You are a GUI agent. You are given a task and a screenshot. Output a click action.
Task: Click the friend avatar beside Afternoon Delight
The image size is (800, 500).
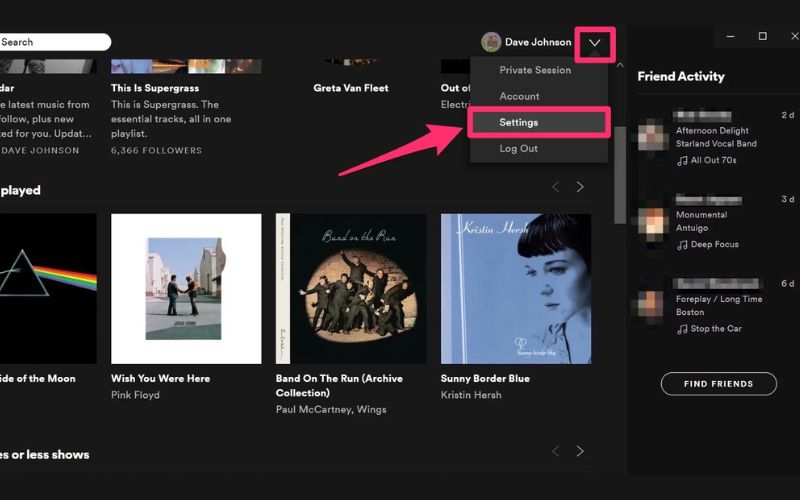(653, 135)
